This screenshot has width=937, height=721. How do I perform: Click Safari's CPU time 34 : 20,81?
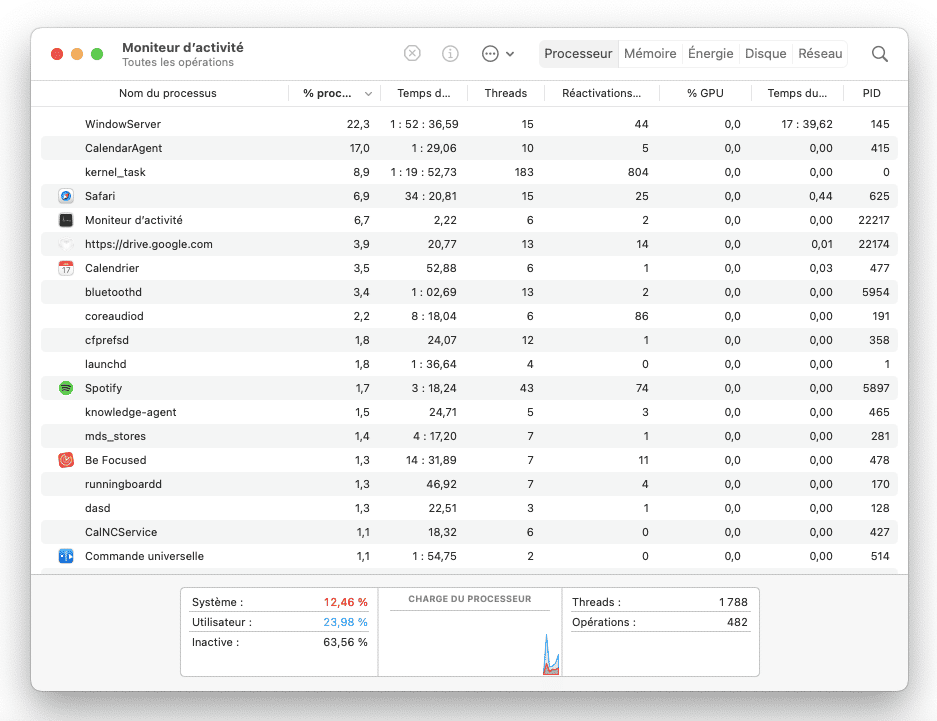click(431, 196)
